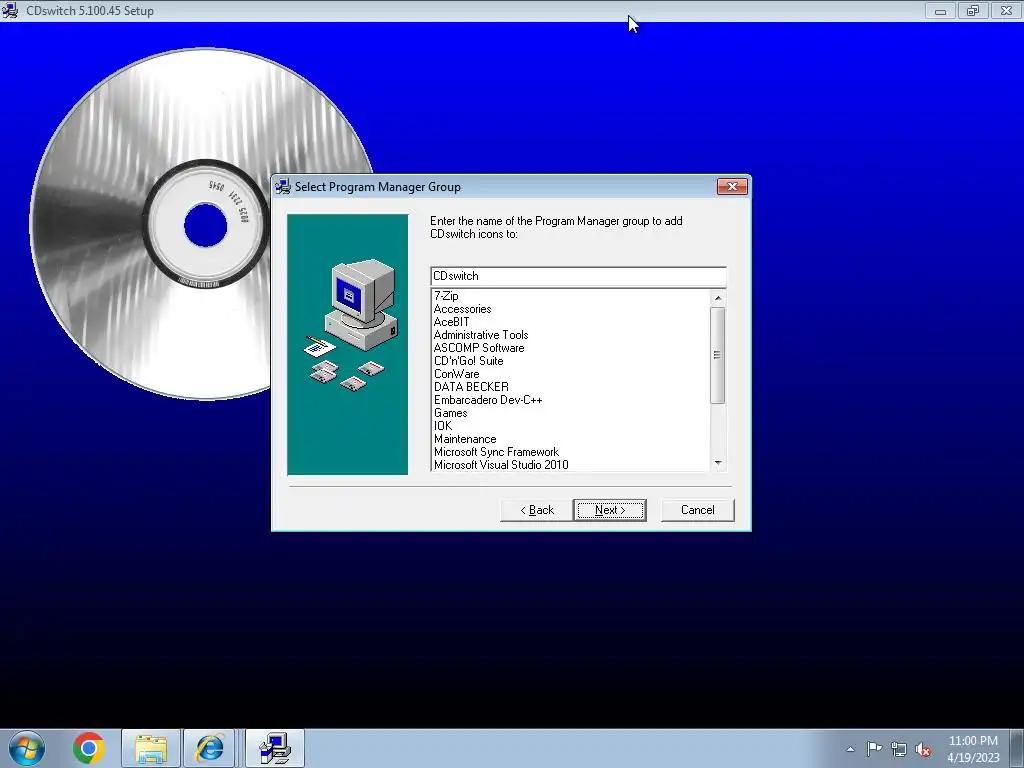The image size is (1024, 768).
Task: Click the muted volume tray icon
Action: pos(923,749)
